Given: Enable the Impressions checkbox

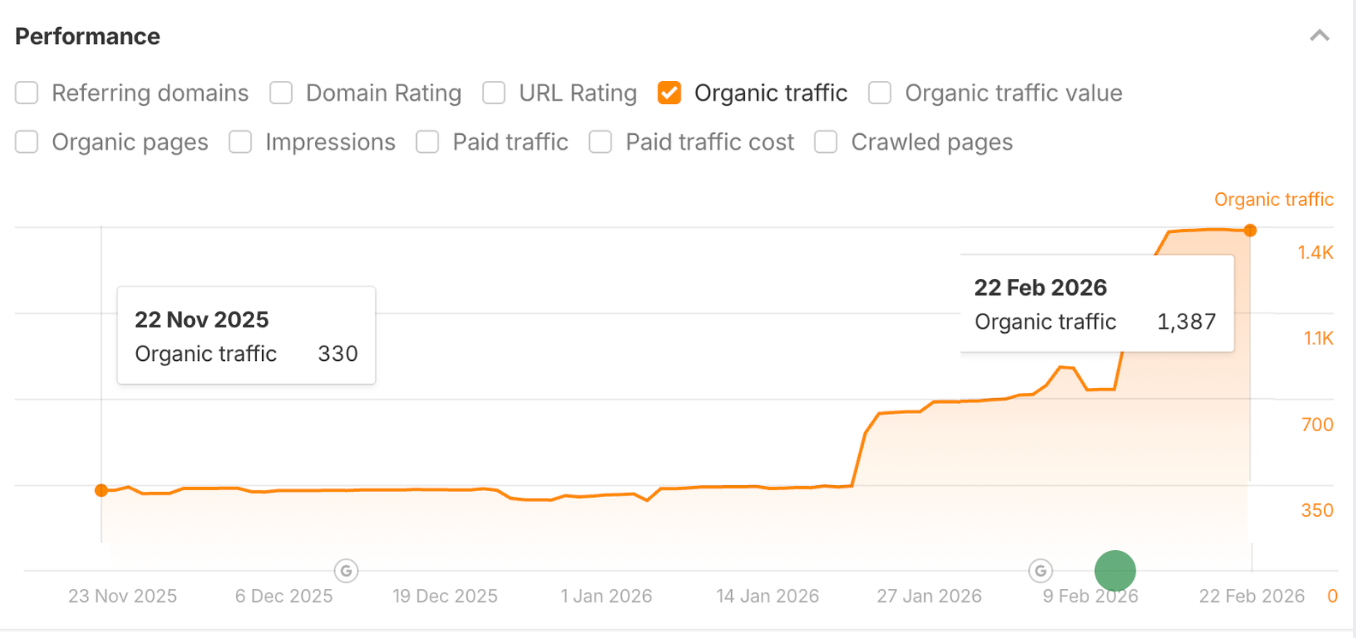Looking at the screenshot, I should pyautogui.click(x=240, y=142).
